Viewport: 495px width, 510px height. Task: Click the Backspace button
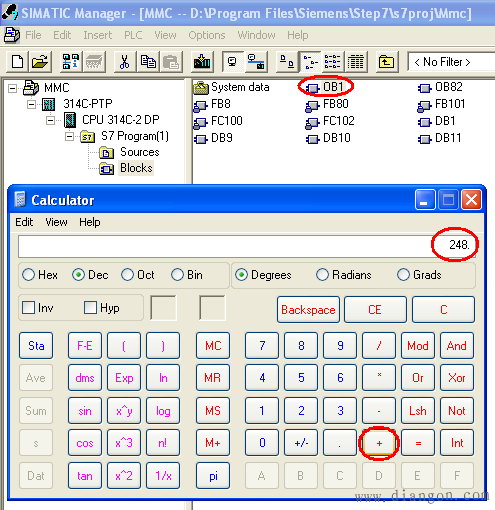(x=308, y=310)
